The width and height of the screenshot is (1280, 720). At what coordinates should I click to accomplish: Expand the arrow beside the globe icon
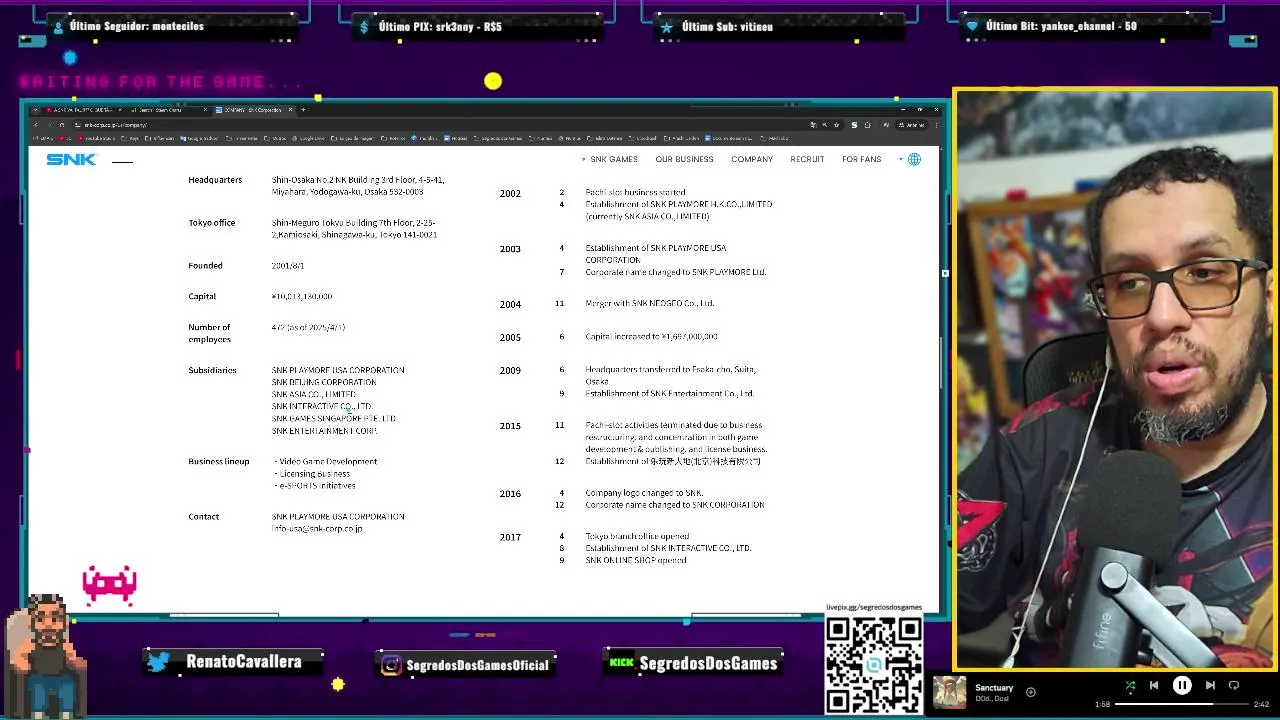tap(900, 159)
